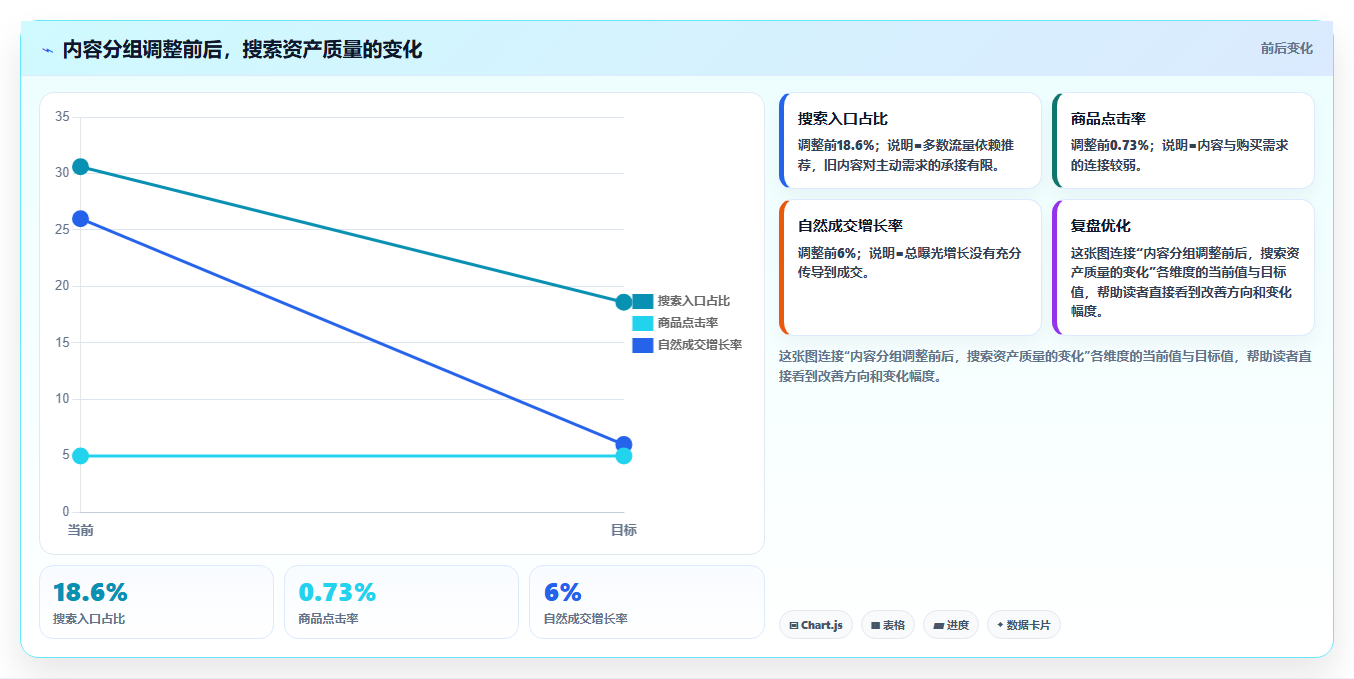Click 搜索入口占比 data point at 当前

81,166
